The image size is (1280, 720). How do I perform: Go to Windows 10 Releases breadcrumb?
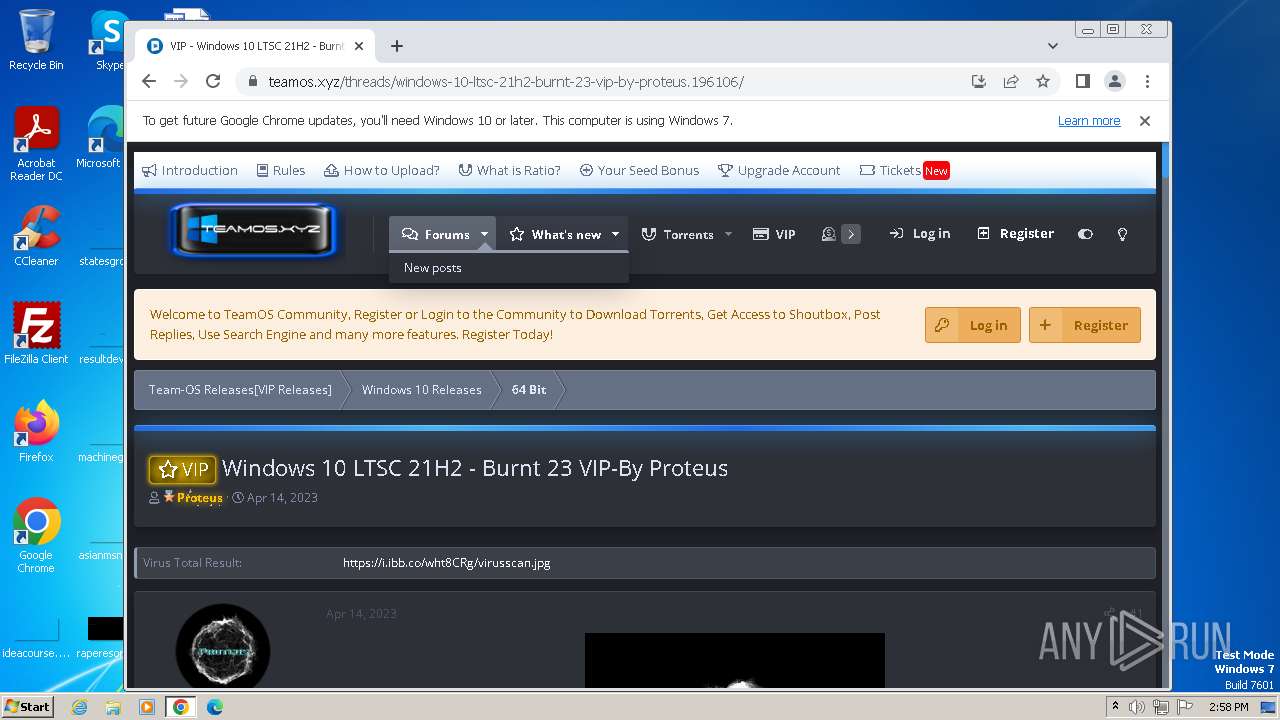tap(422, 390)
